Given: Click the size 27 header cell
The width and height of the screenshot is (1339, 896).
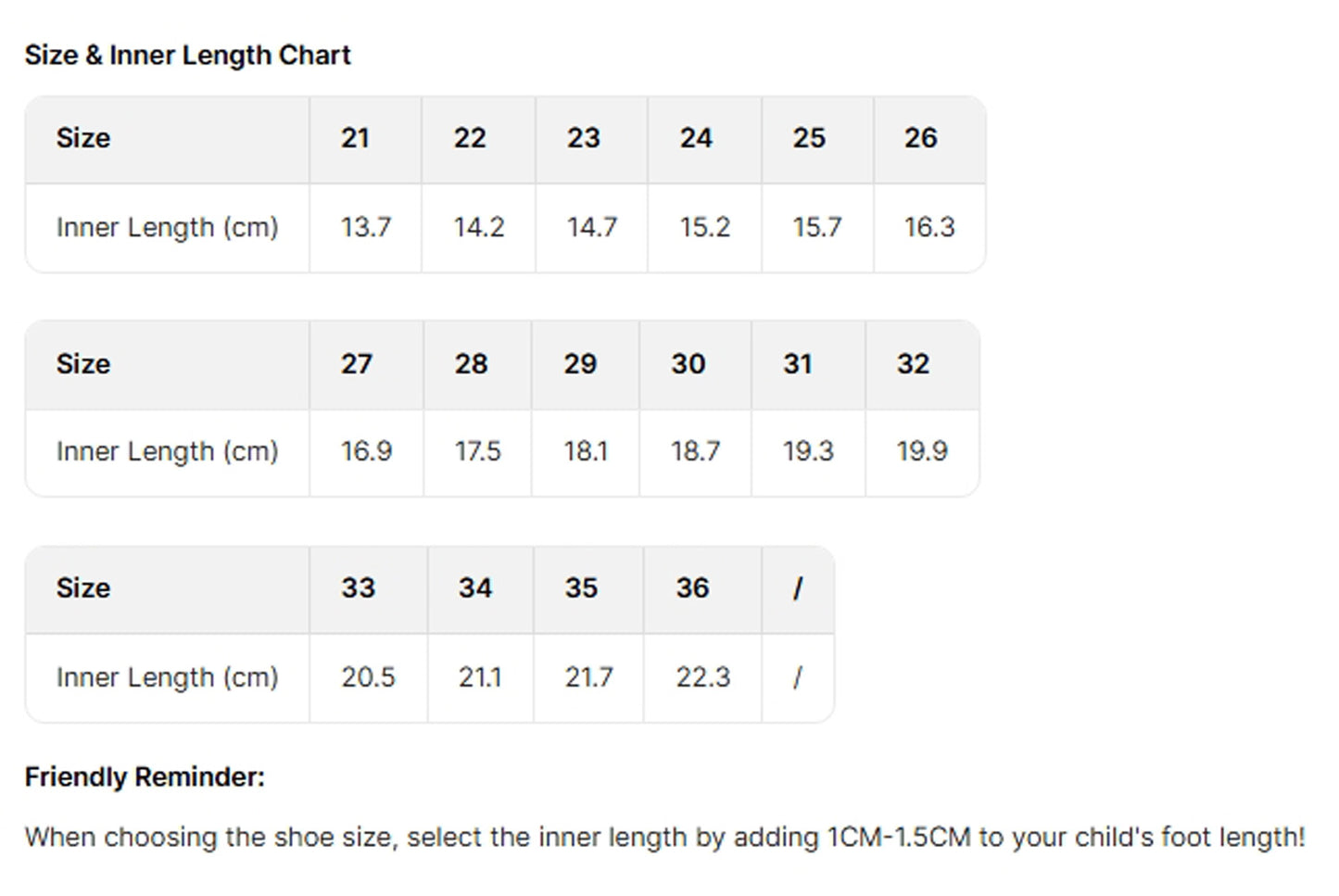Looking at the screenshot, I should (x=357, y=364).
